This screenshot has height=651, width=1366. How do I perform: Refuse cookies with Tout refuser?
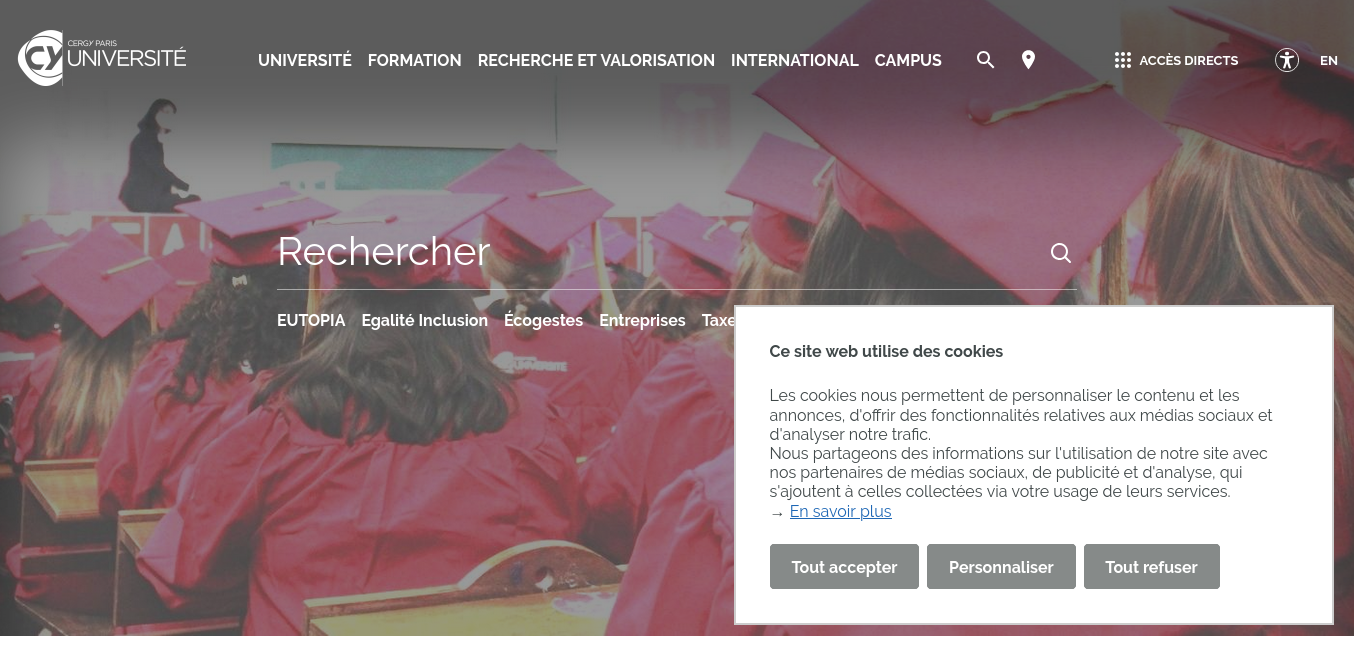[x=1151, y=567]
